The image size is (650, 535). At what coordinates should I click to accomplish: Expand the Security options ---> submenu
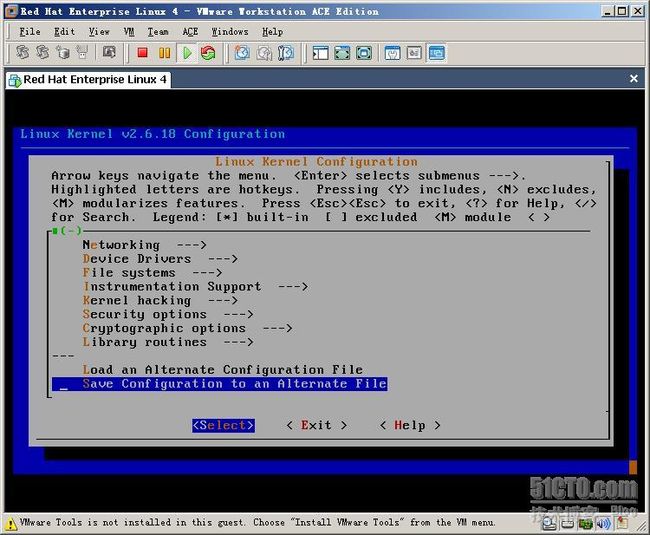(x=168, y=314)
